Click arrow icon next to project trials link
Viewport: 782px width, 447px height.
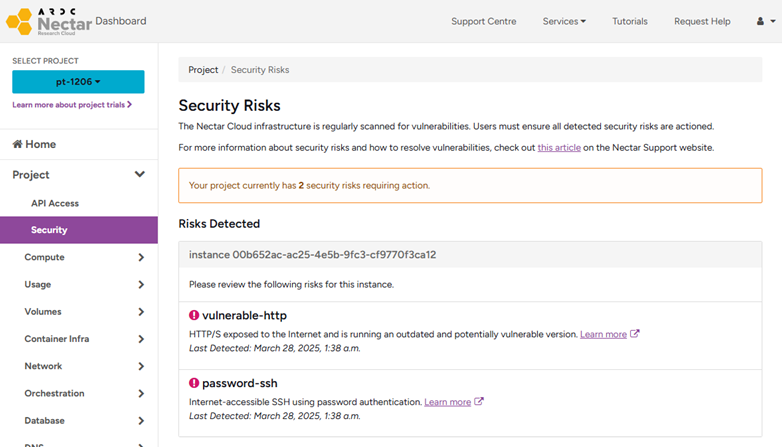[x=130, y=104]
